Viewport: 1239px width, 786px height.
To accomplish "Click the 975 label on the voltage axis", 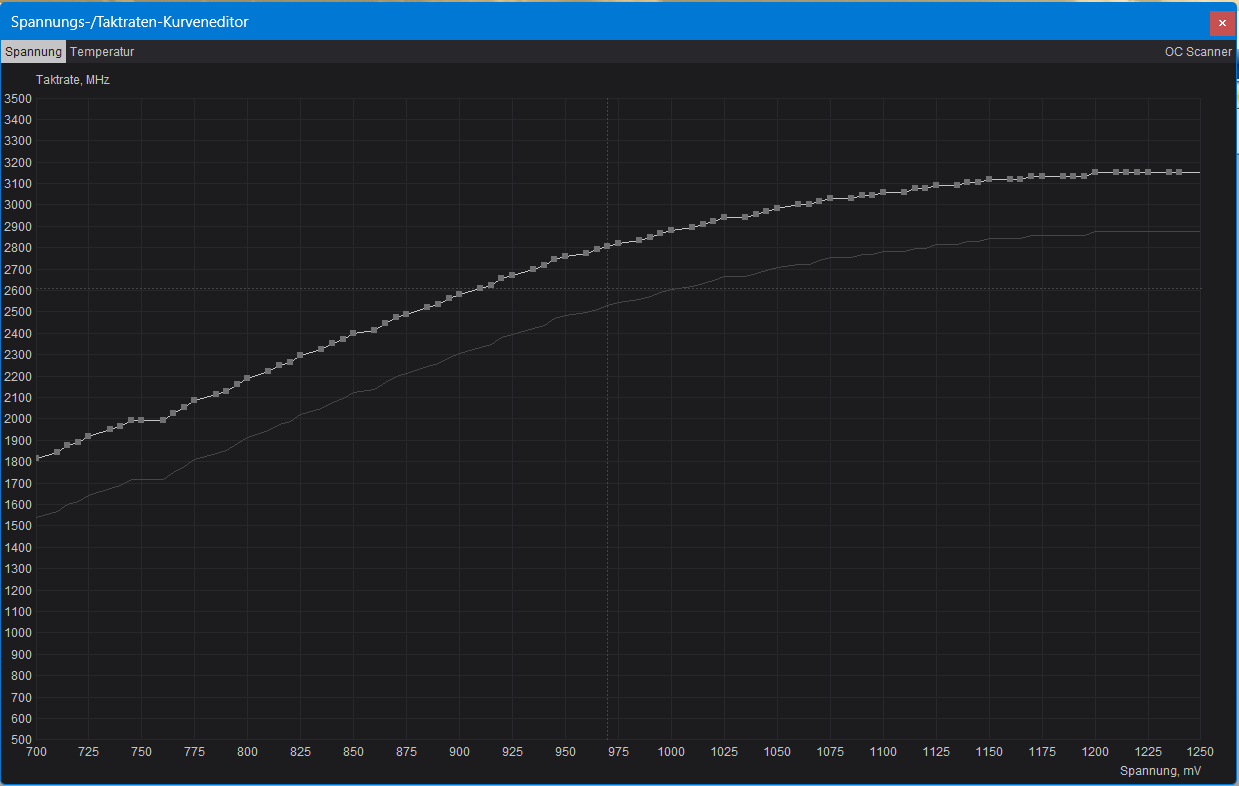I will 618,752.
